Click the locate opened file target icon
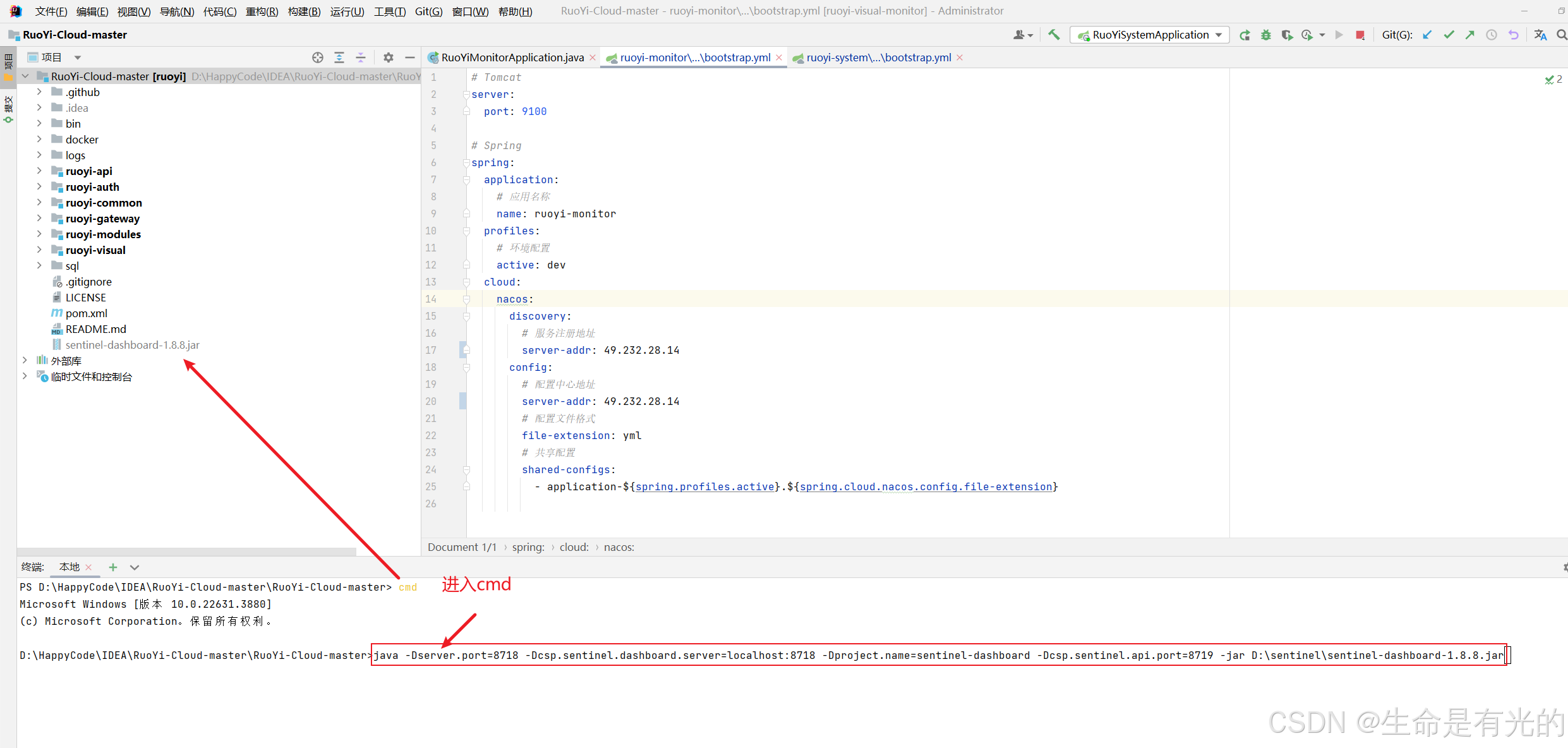This screenshot has height=748, width=1568. [318, 57]
